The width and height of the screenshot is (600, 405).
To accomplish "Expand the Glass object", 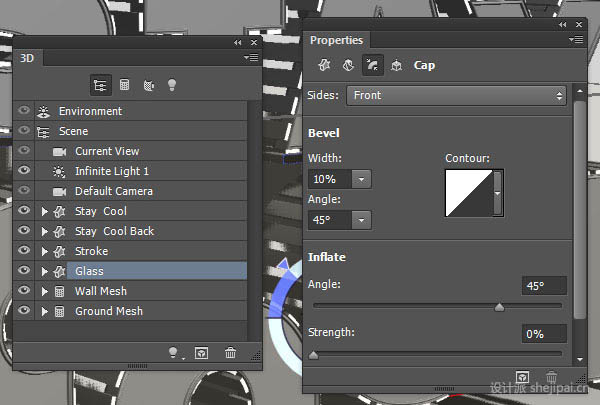I will [44, 271].
